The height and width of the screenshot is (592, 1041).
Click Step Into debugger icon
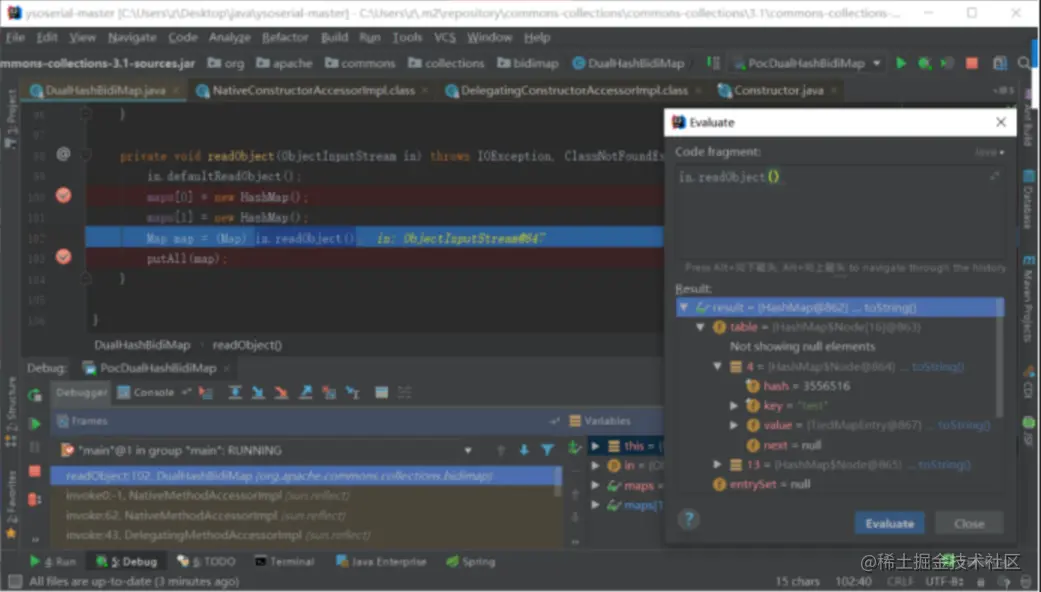(258, 393)
